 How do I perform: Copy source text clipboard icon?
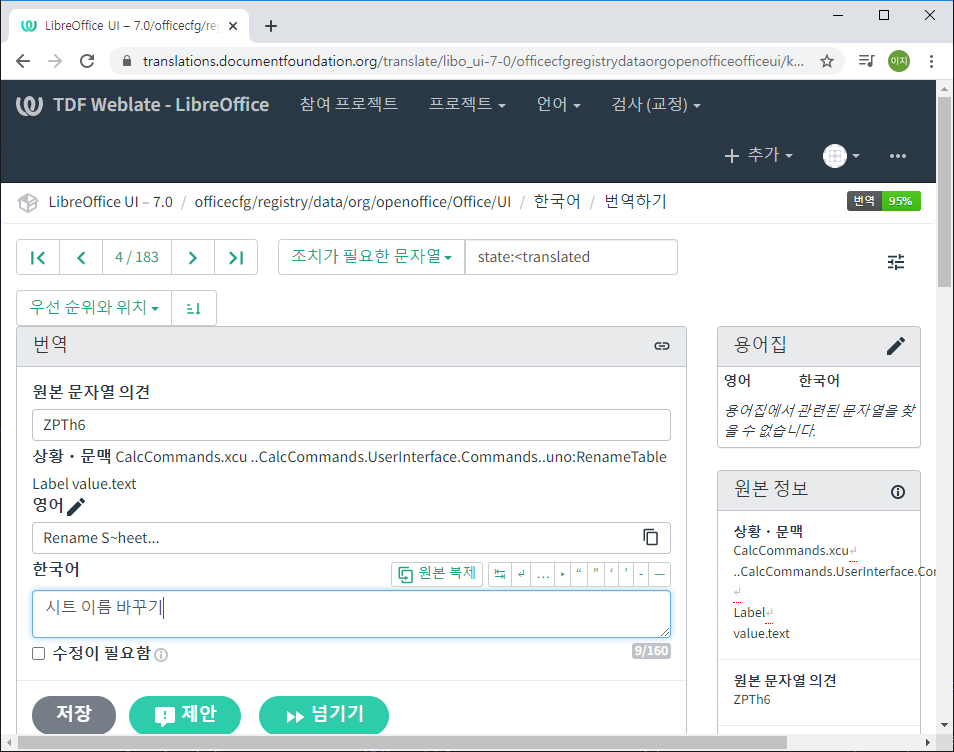point(650,537)
